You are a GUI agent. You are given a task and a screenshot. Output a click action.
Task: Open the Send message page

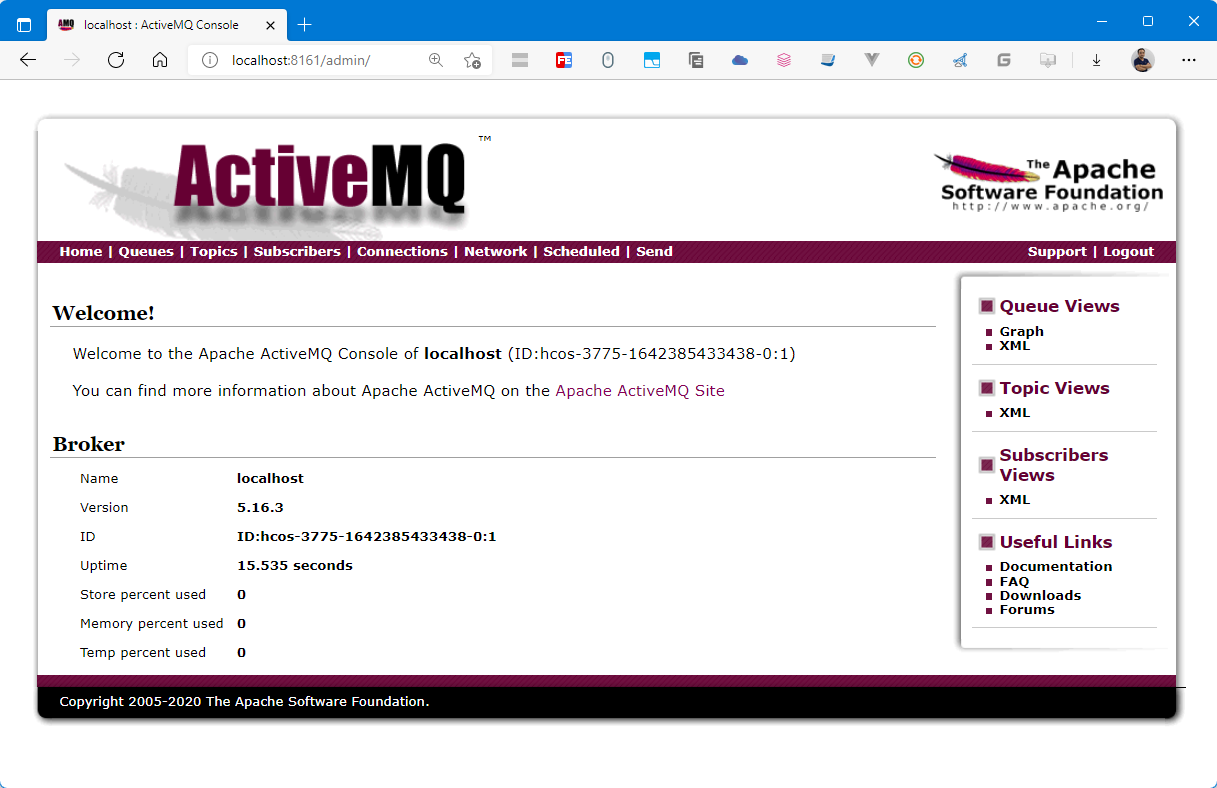point(654,252)
